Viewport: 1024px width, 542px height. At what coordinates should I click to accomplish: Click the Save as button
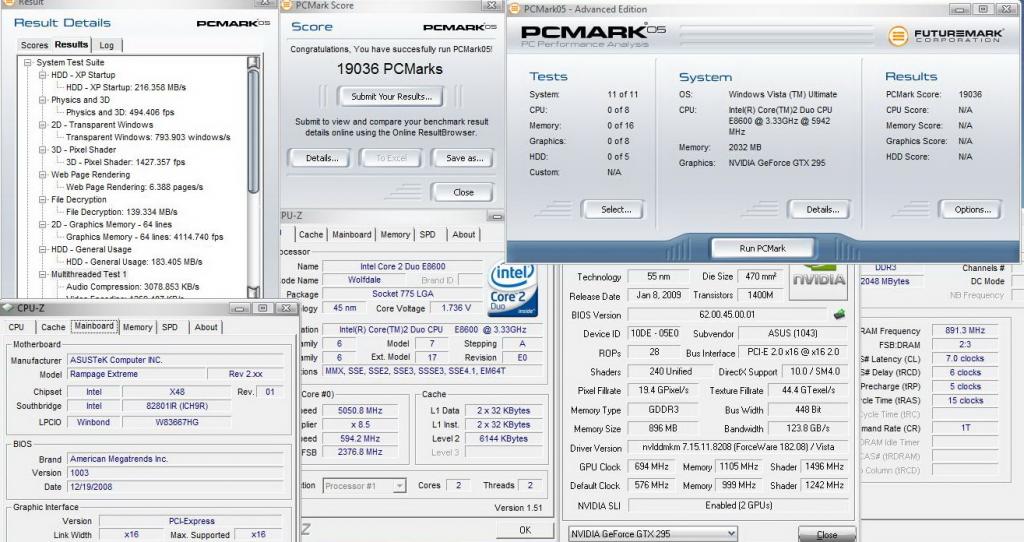[x=464, y=158]
